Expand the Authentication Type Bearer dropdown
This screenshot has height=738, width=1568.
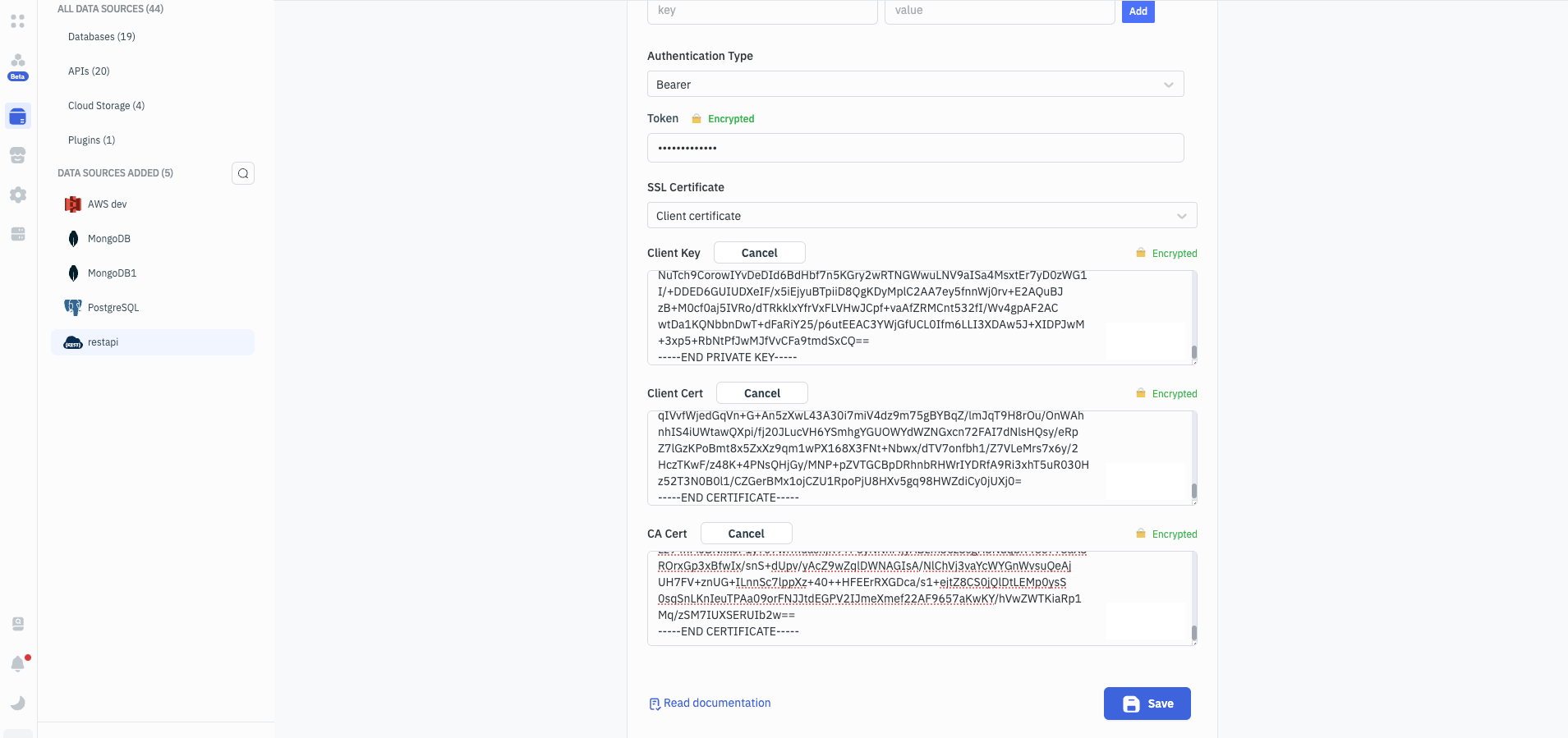[915, 85]
